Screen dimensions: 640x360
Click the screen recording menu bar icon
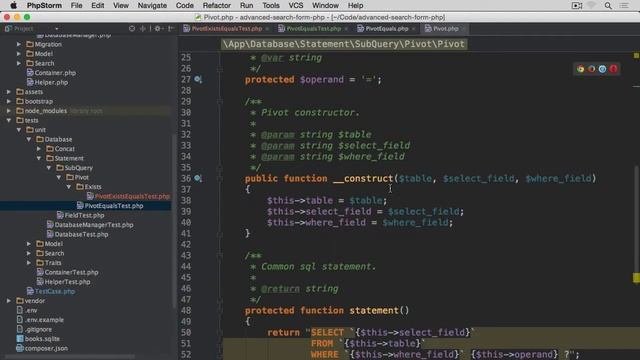[577, 6]
